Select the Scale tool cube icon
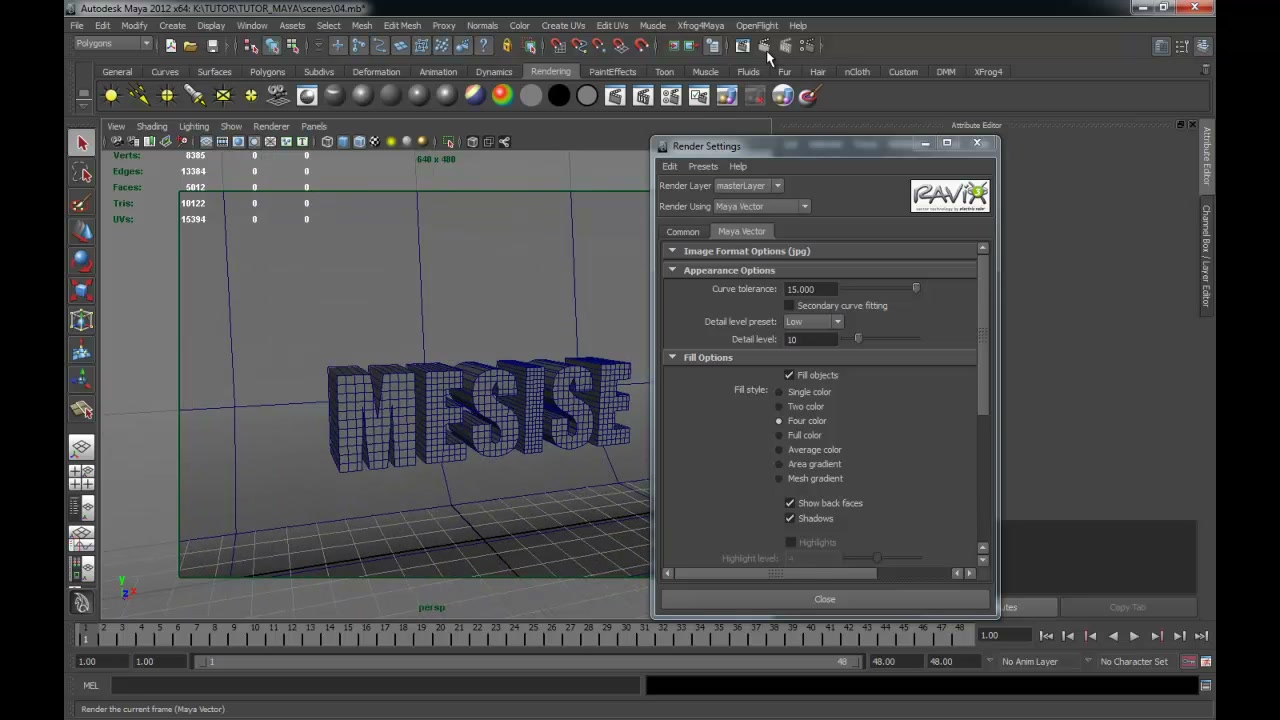Screen dimensions: 1280x720 click(x=82, y=291)
